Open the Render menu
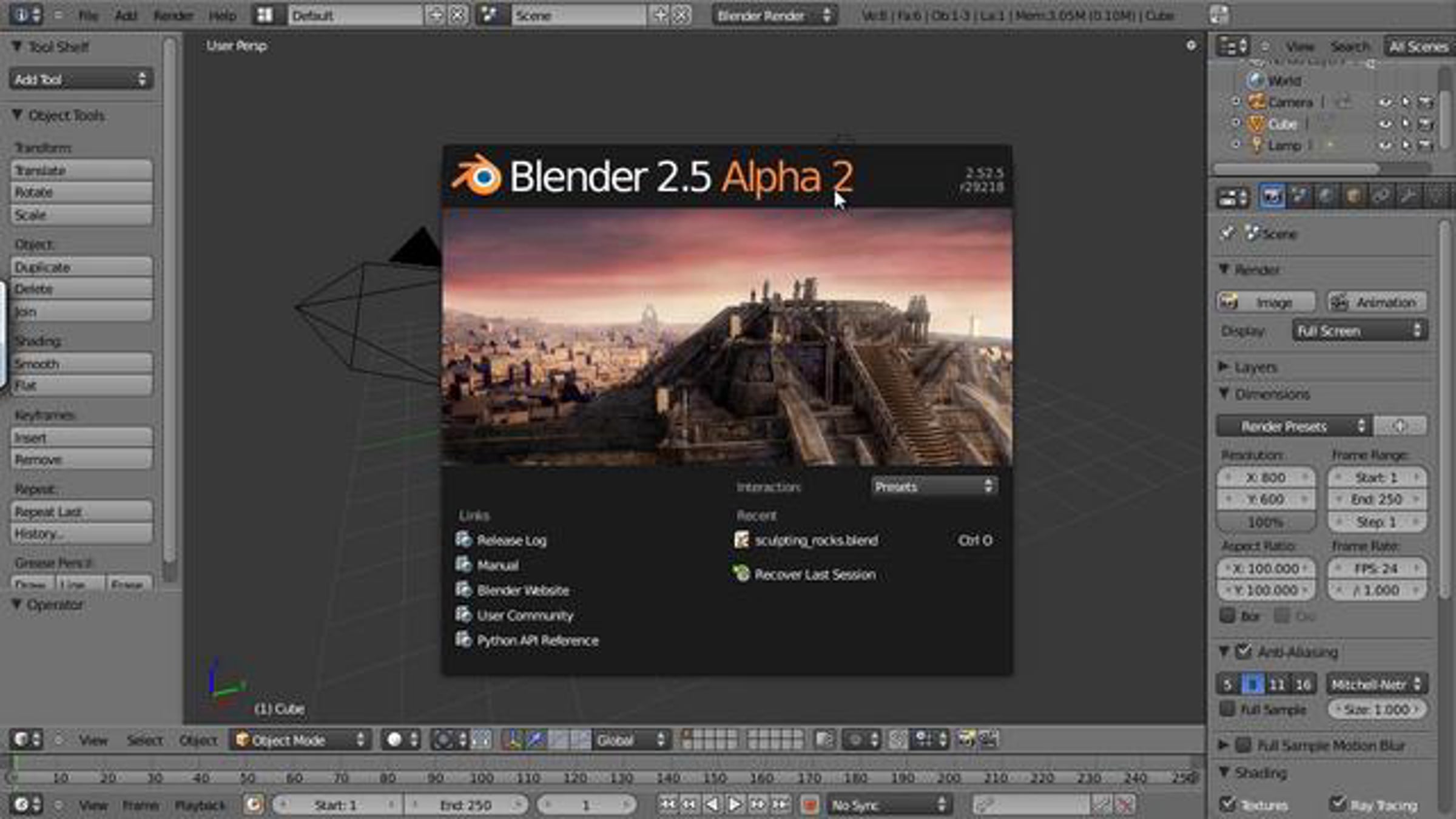This screenshot has width=1456, height=819. [x=173, y=15]
